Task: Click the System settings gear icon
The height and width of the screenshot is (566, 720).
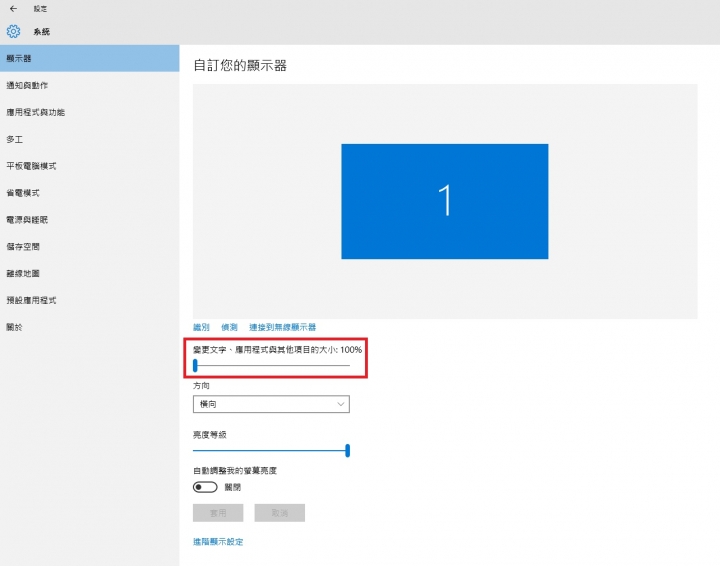Action: tap(13, 31)
